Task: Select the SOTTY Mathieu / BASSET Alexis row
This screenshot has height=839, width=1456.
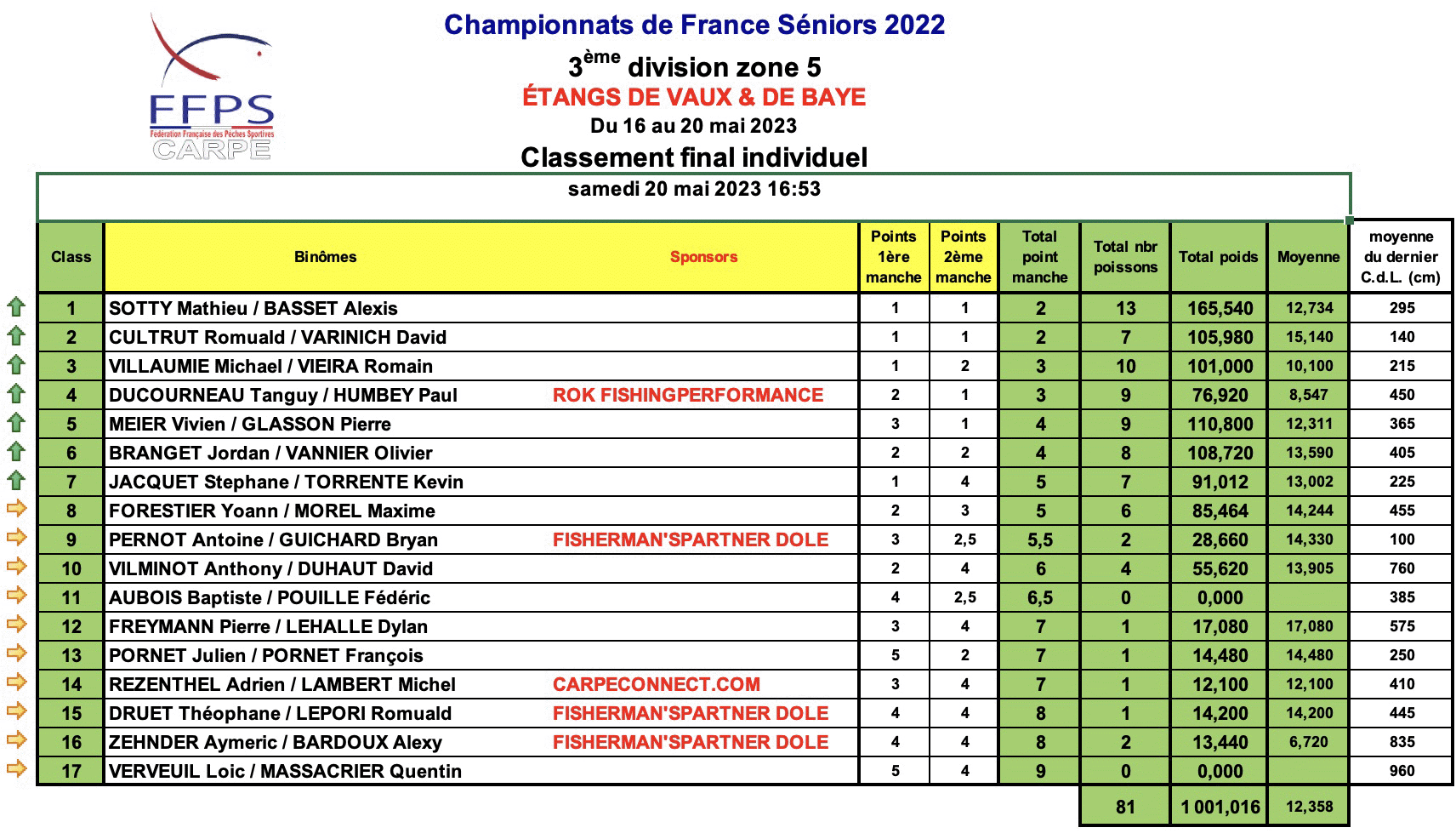Action: click(744, 308)
